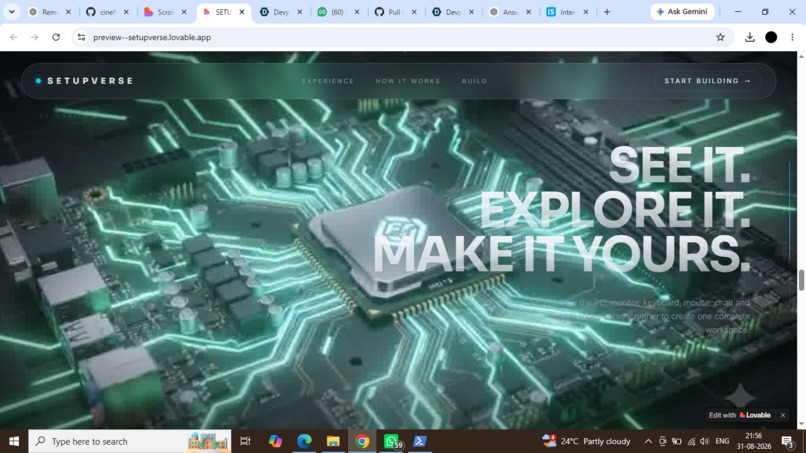Focus the address bar URL
Image resolution: width=806 pixels, height=453 pixels.
click(x=152, y=37)
